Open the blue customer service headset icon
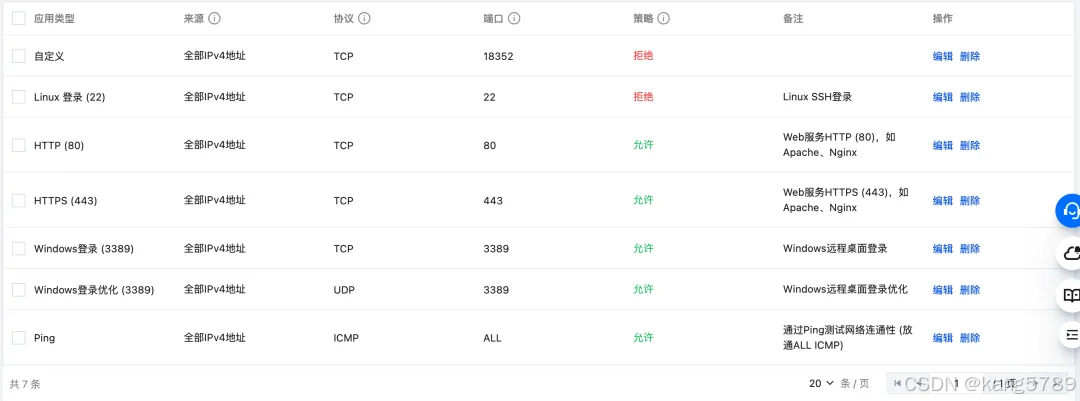 (x=1070, y=210)
